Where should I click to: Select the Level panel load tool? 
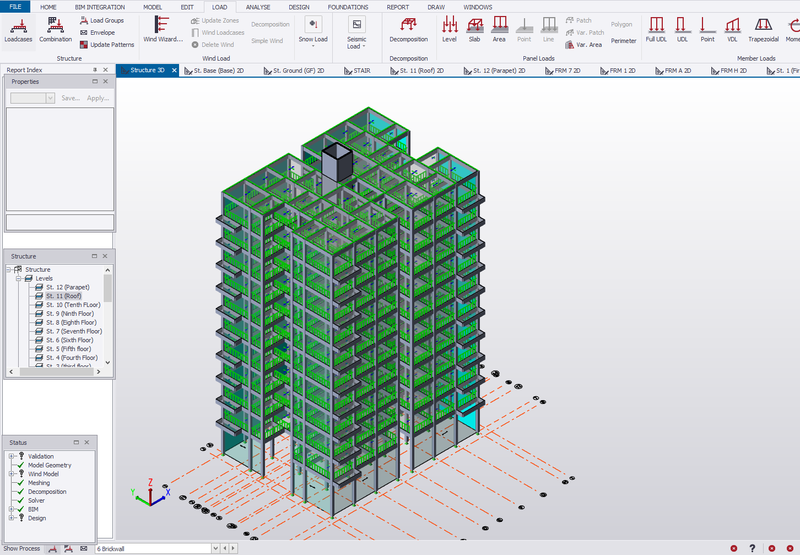pyautogui.click(x=449, y=29)
